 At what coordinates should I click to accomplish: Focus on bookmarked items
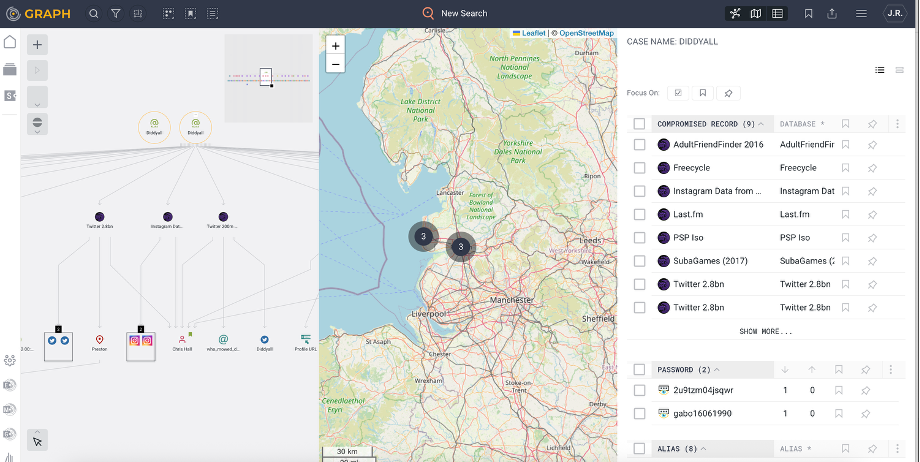[702, 93]
